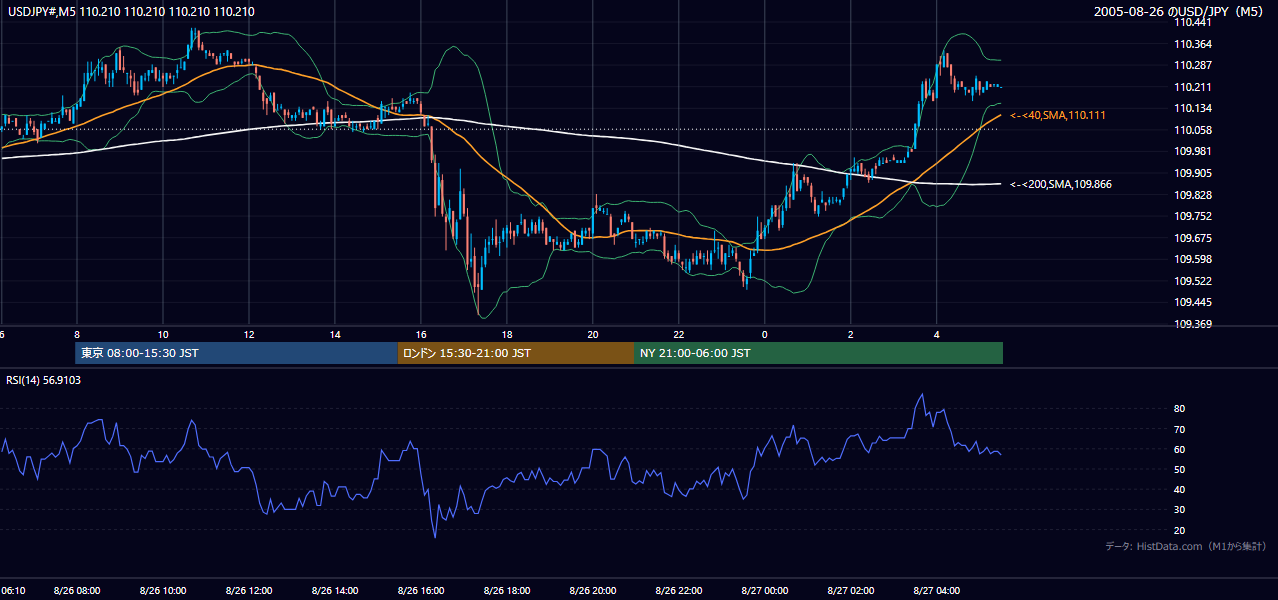Click the 8/26 08:00 timestamp label

[76, 591]
